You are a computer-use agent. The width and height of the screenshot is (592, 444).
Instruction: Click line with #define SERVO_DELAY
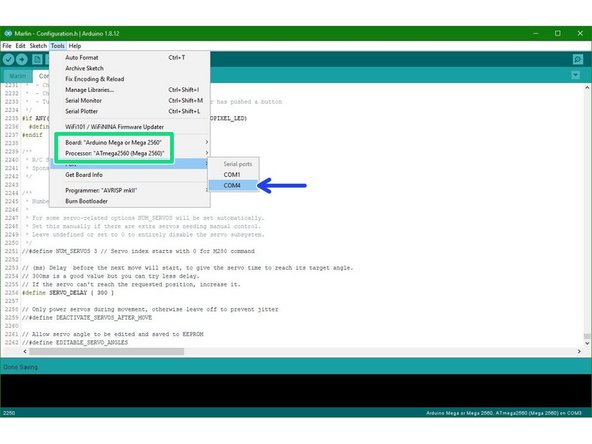pyautogui.click(x=68, y=293)
